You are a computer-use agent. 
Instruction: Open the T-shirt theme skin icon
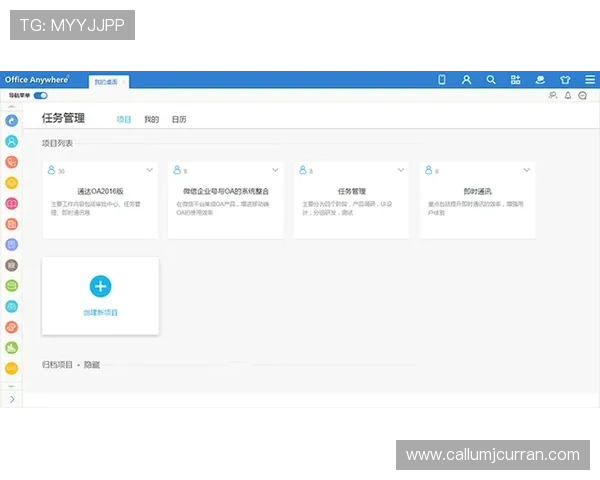[x=565, y=80]
